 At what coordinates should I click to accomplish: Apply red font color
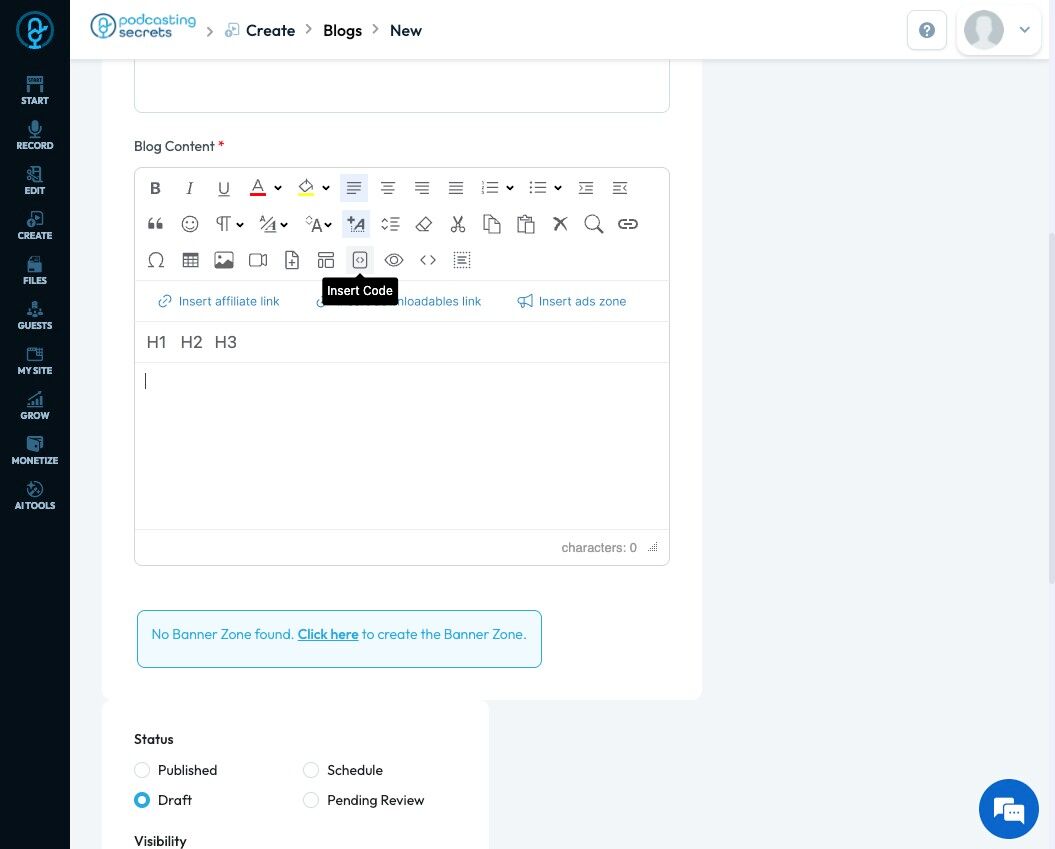tap(258, 188)
